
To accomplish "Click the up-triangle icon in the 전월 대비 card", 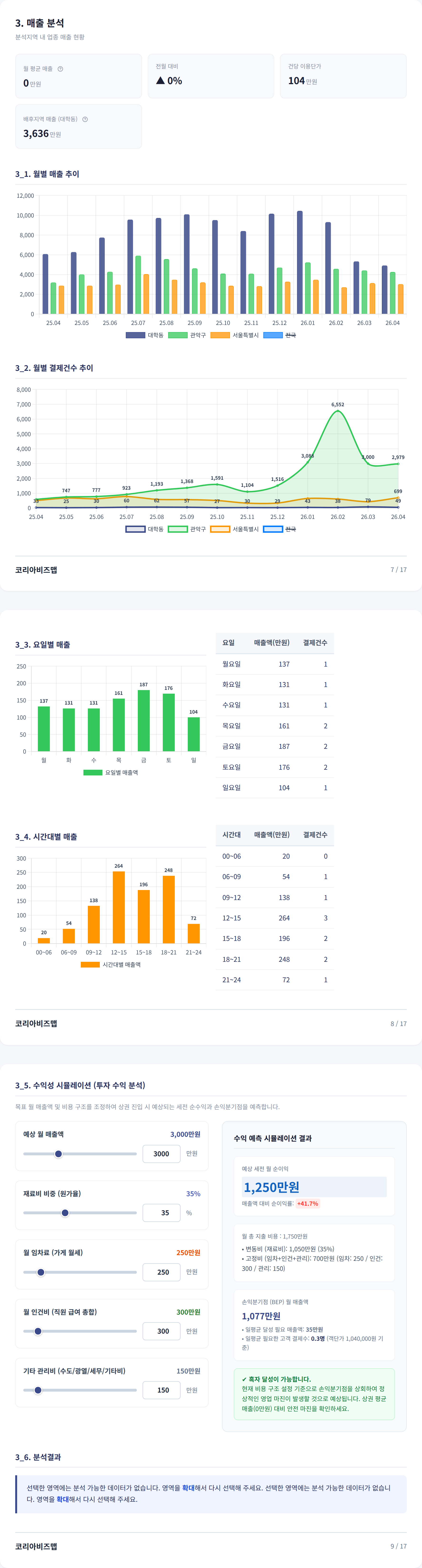I will coord(161,80).
